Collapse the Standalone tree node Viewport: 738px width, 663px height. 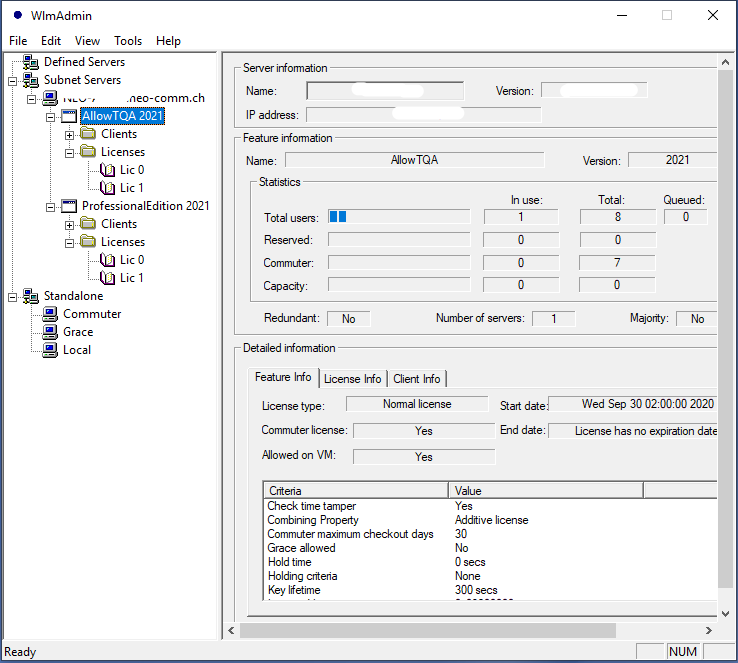[x=13, y=297]
